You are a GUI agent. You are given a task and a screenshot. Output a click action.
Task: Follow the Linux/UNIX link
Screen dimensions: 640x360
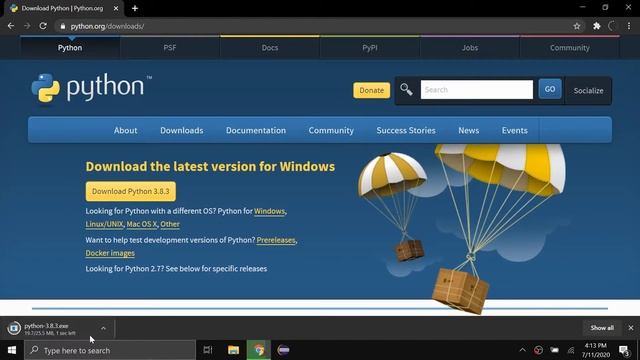pyautogui.click(x=104, y=224)
